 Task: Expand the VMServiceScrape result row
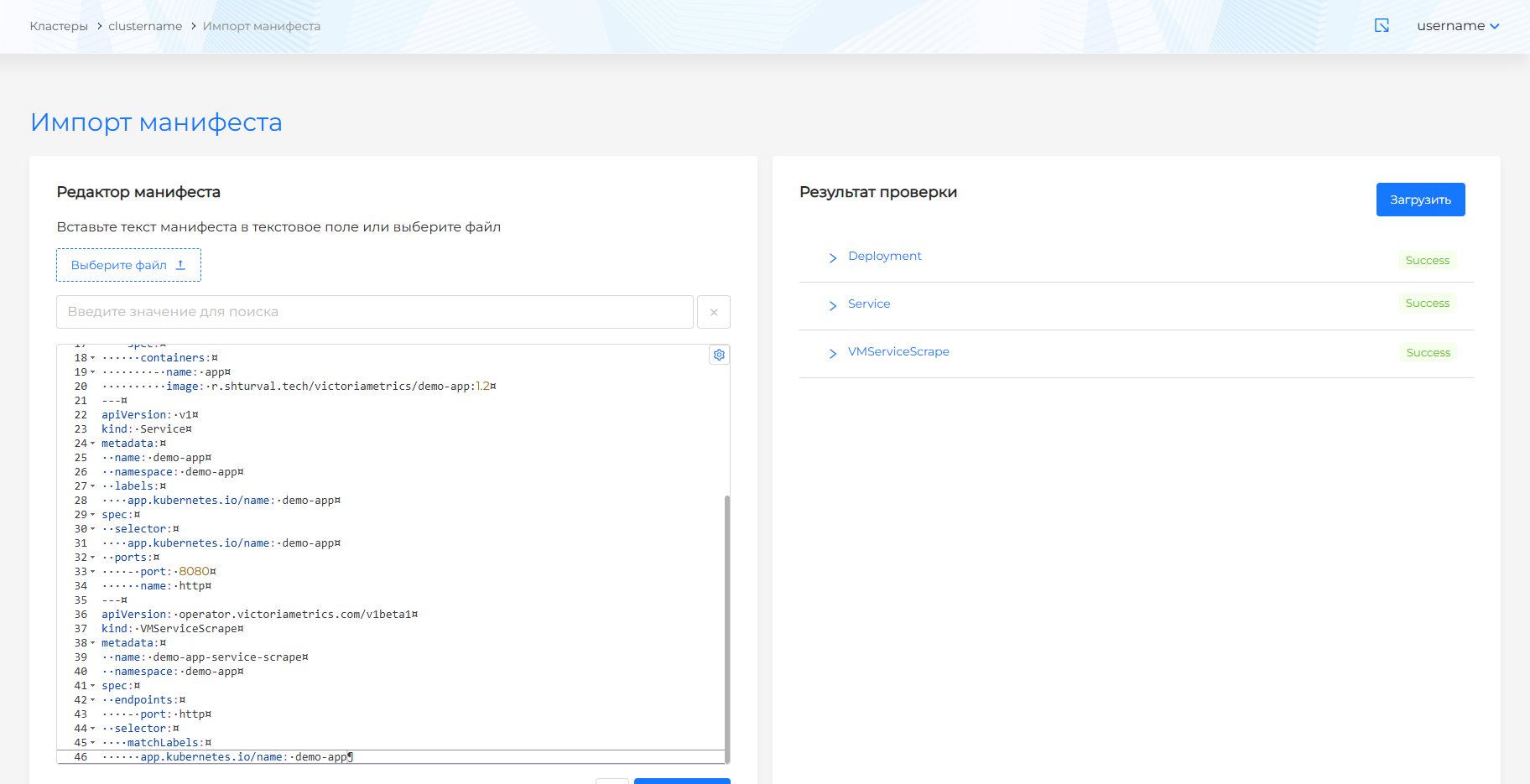tap(833, 353)
